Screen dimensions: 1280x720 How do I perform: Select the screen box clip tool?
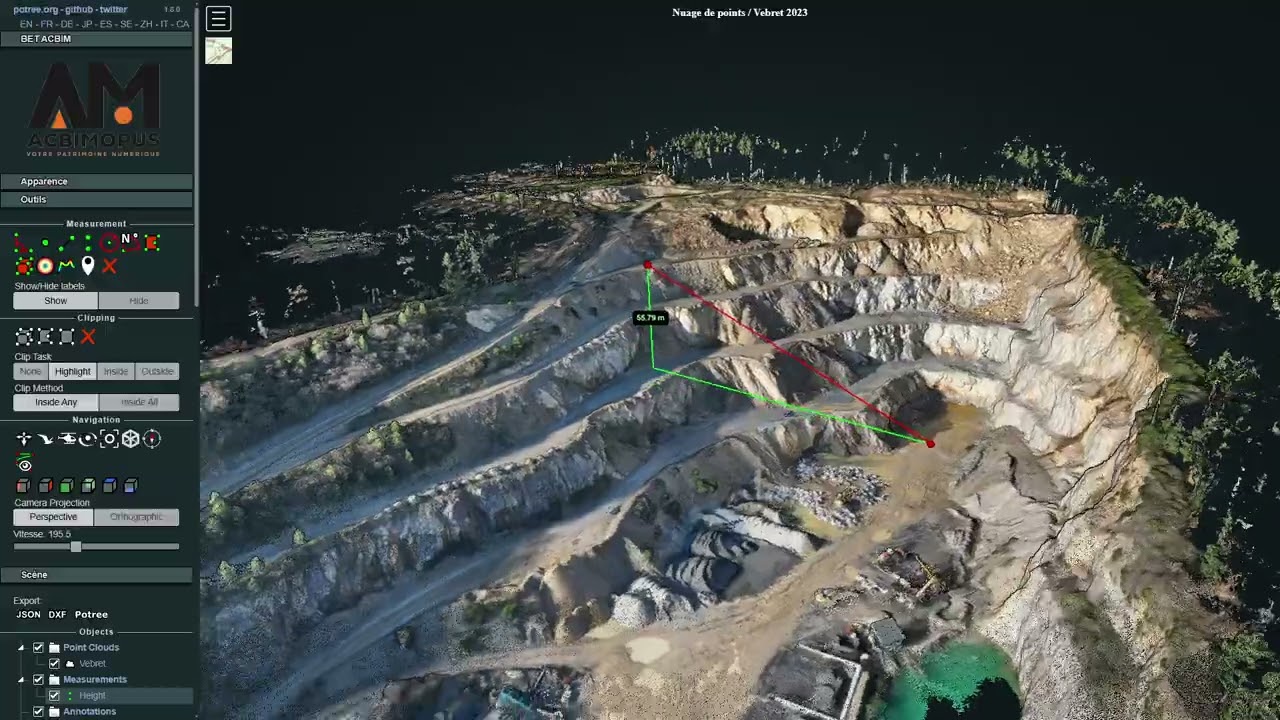(67, 337)
